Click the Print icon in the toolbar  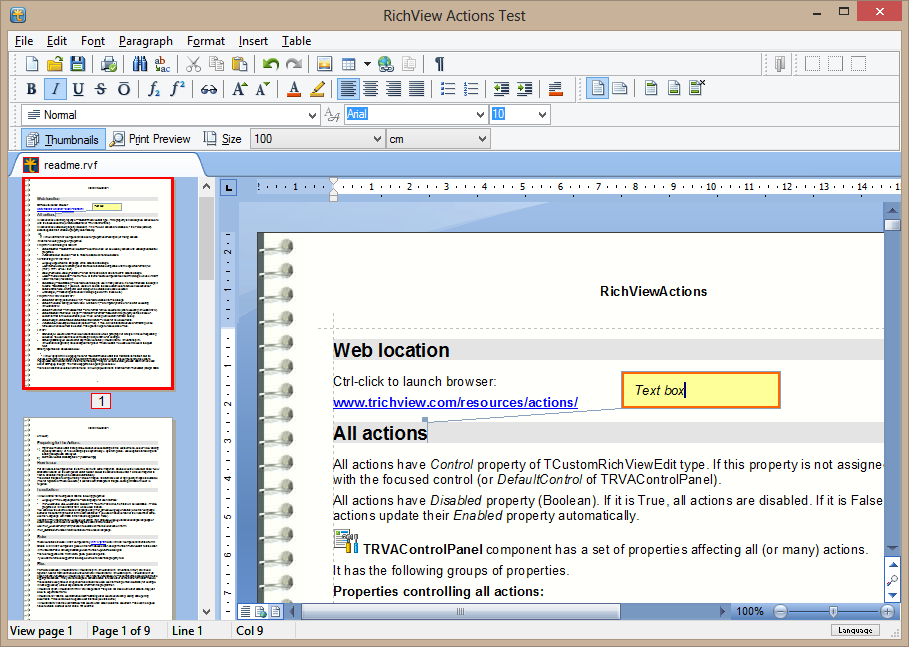[x=109, y=64]
